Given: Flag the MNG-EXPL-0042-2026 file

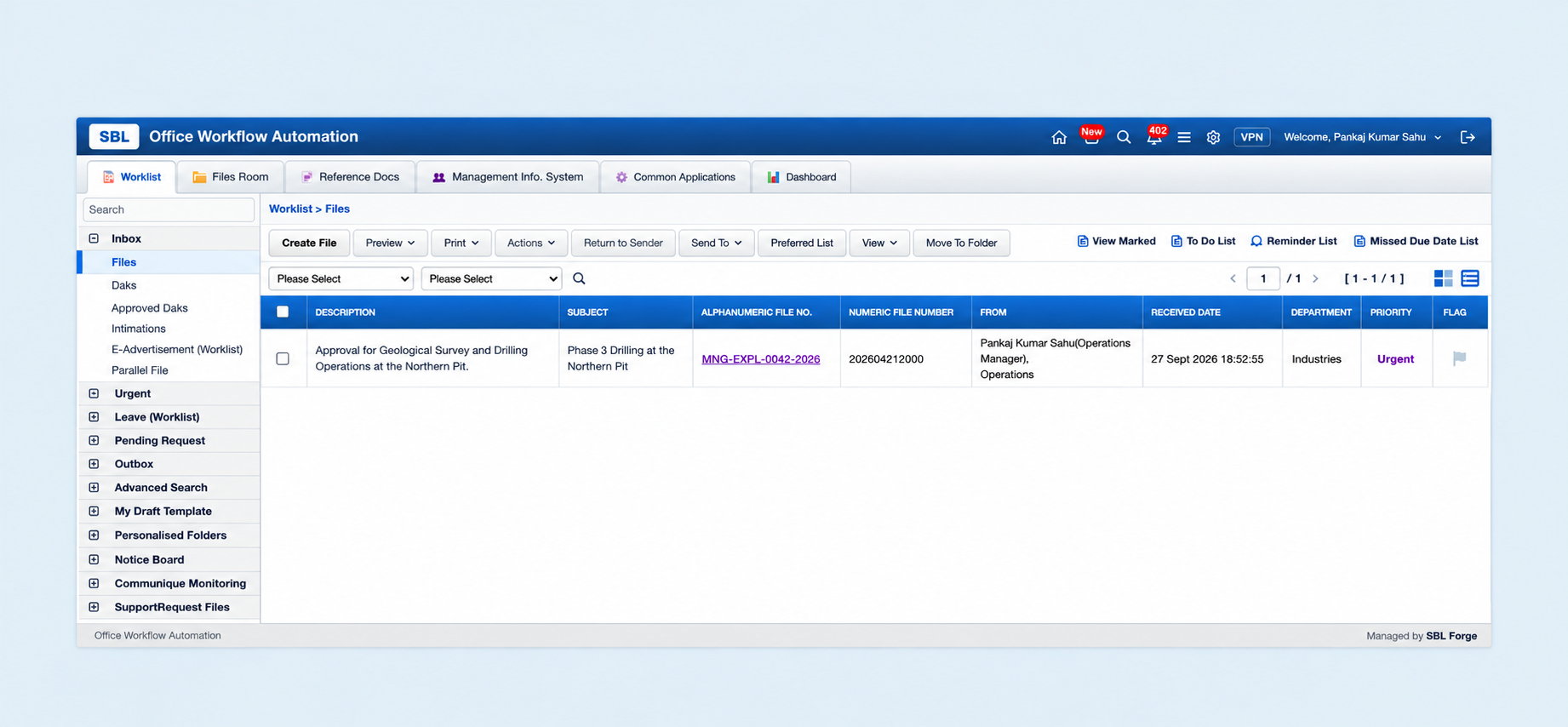Looking at the screenshot, I should (x=1459, y=358).
